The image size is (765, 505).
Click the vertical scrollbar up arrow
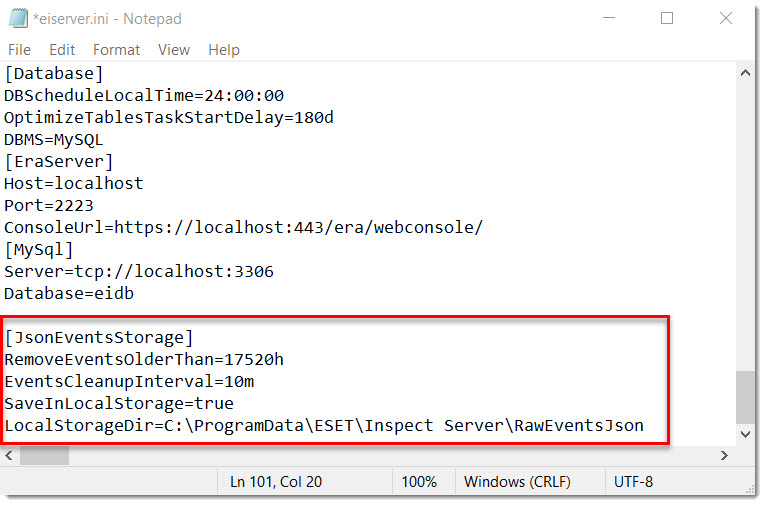click(745, 73)
